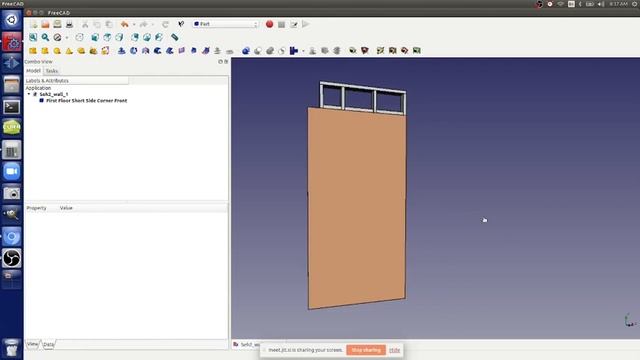640x360 pixels.
Task: Set the view to Top
Action: point(107,38)
